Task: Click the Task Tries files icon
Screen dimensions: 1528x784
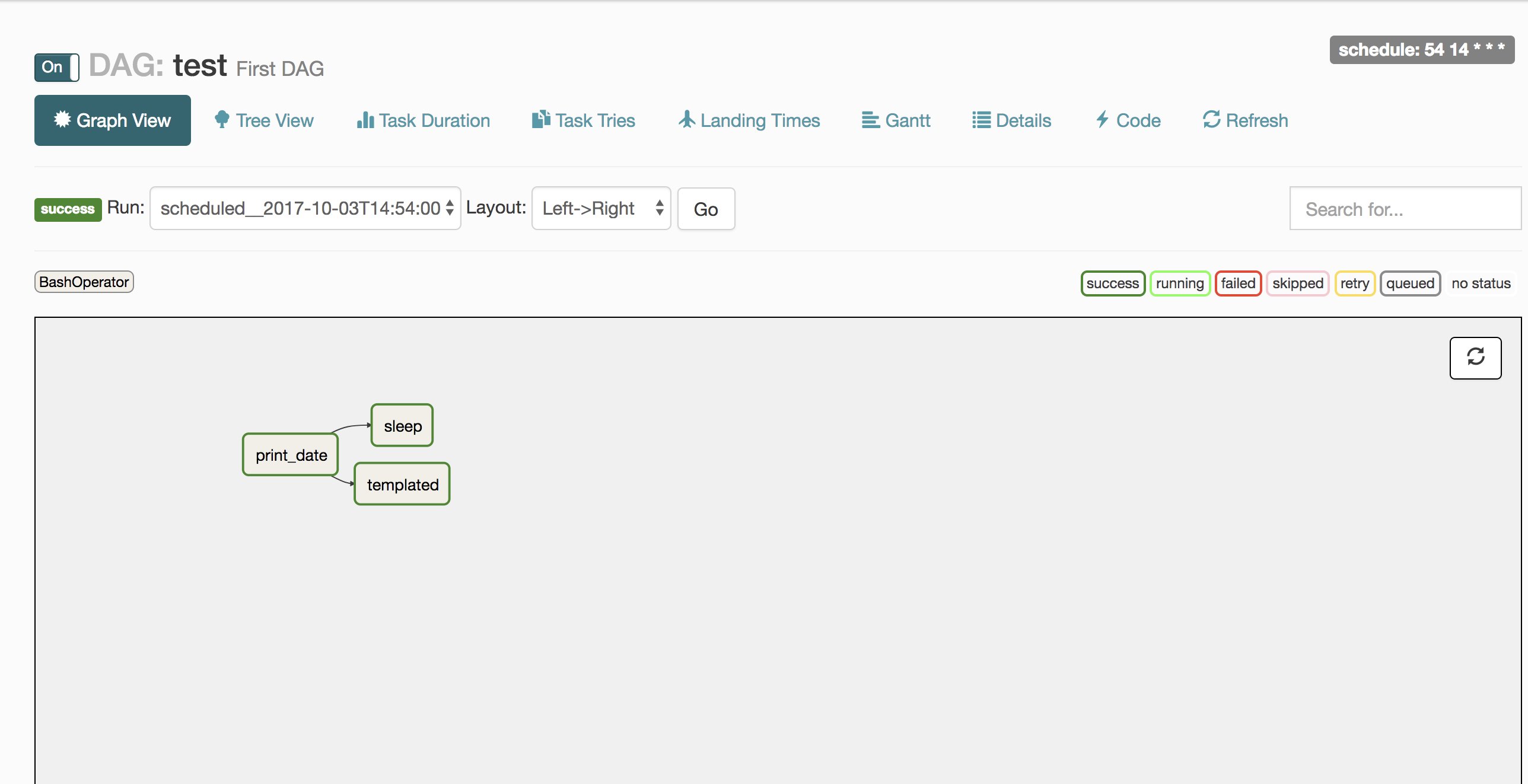Action: (540, 119)
